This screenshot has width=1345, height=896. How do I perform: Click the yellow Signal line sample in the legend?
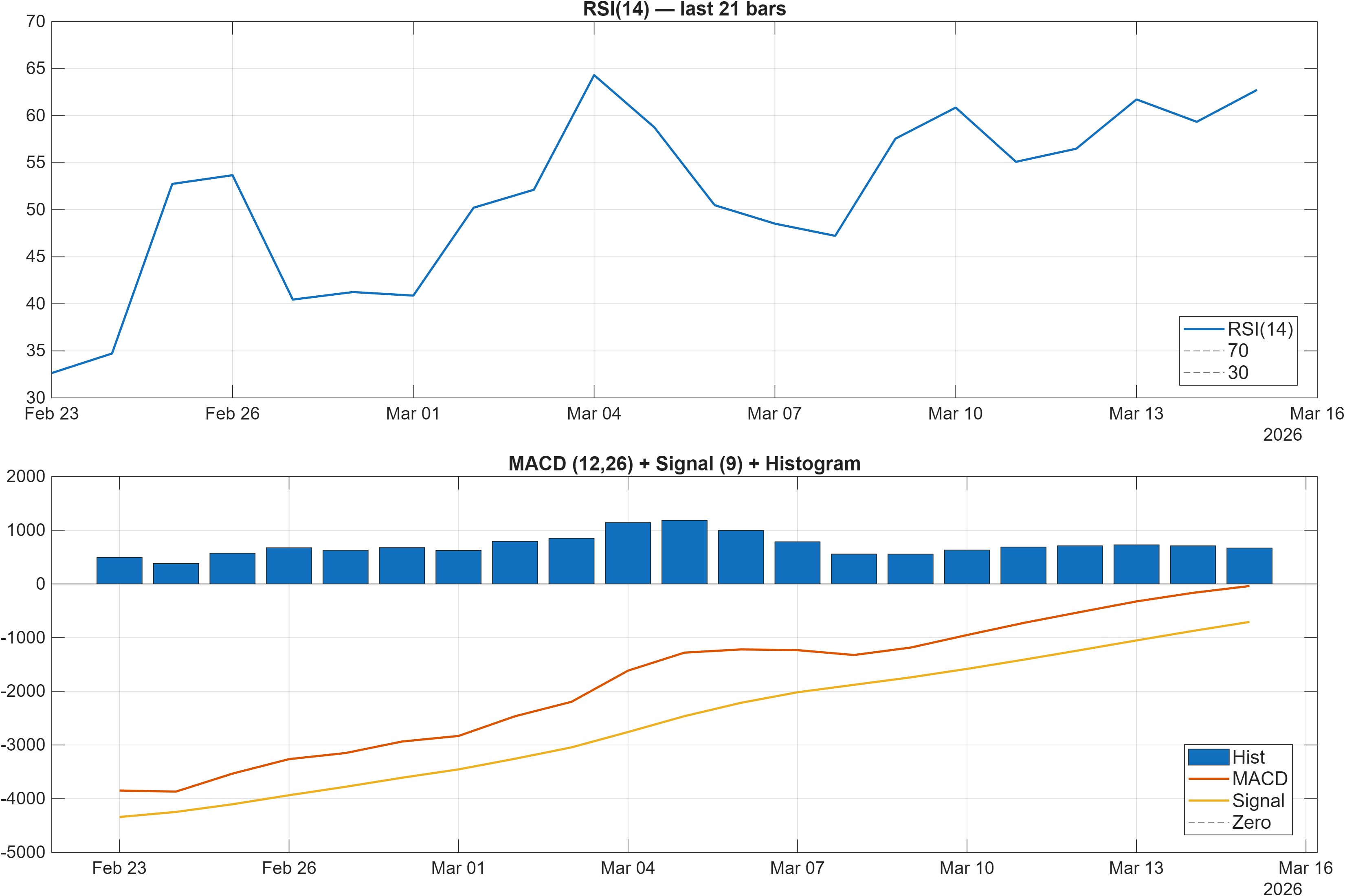(x=1209, y=801)
